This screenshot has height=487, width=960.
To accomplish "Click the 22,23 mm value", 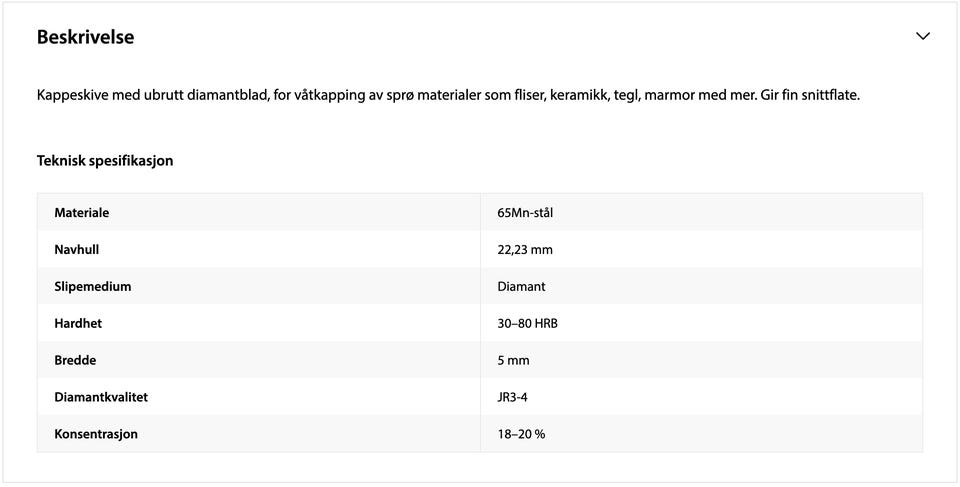I will click(x=525, y=250).
